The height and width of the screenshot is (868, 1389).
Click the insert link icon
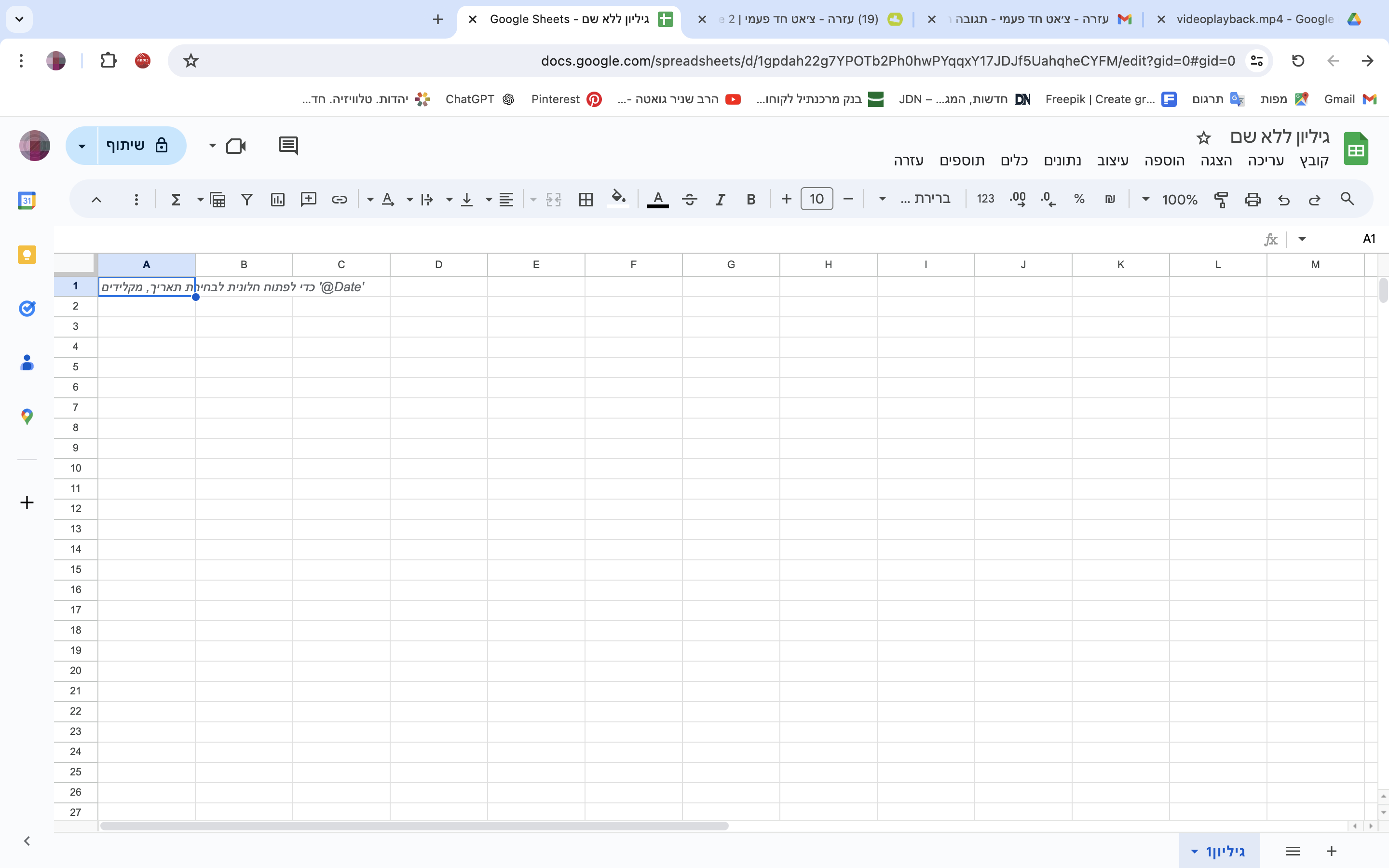[339, 199]
